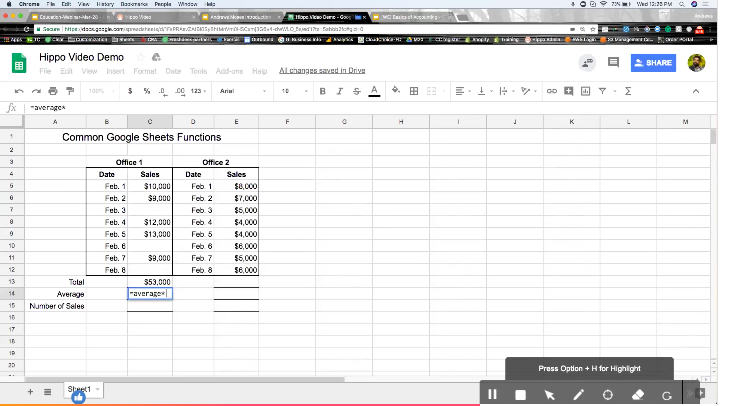Select column F header
This screenshot has width=742, height=406.
(287, 122)
